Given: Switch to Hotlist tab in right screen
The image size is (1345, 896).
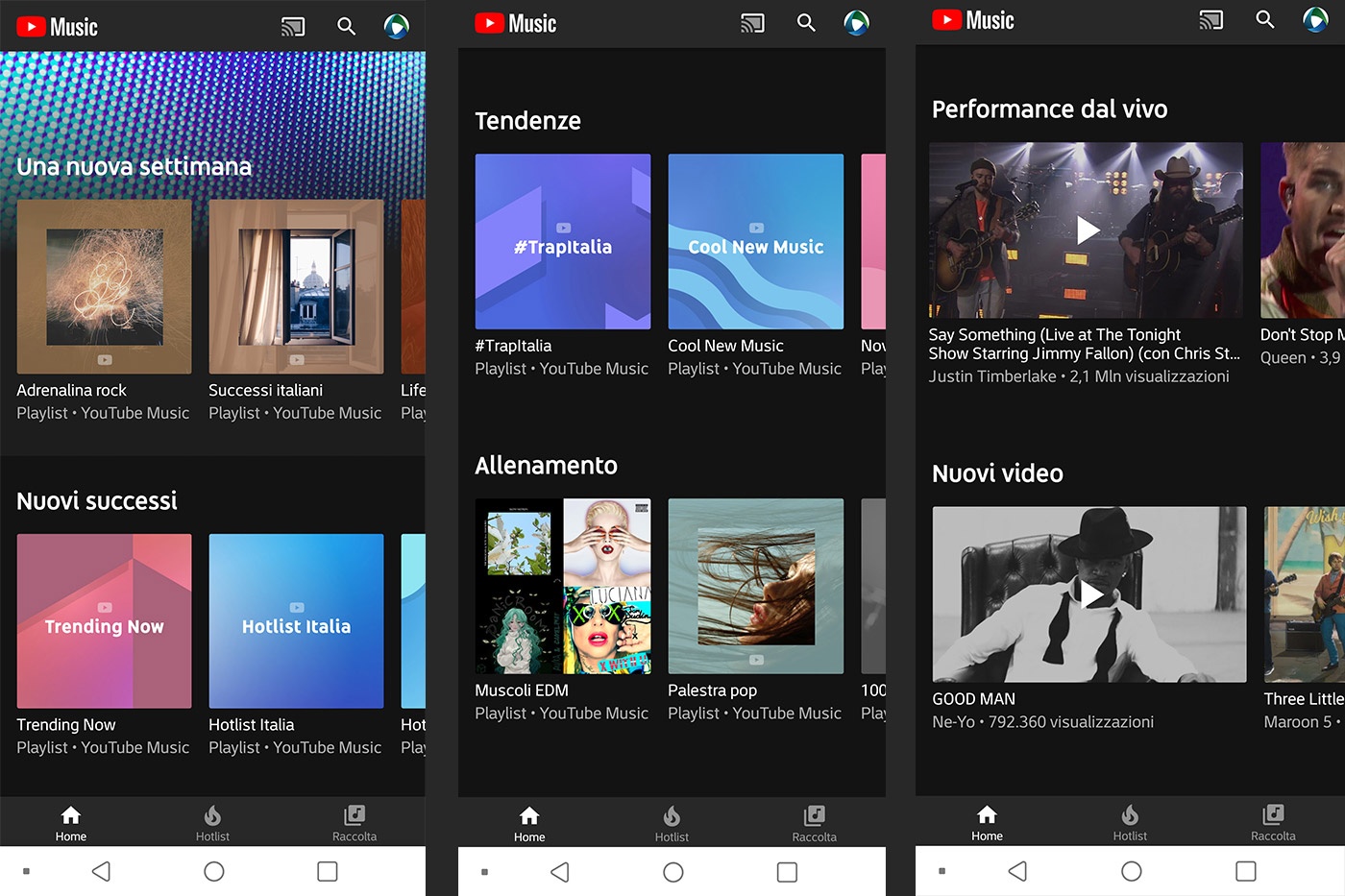Looking at the screenshot, I should [x=1130, y=823].
